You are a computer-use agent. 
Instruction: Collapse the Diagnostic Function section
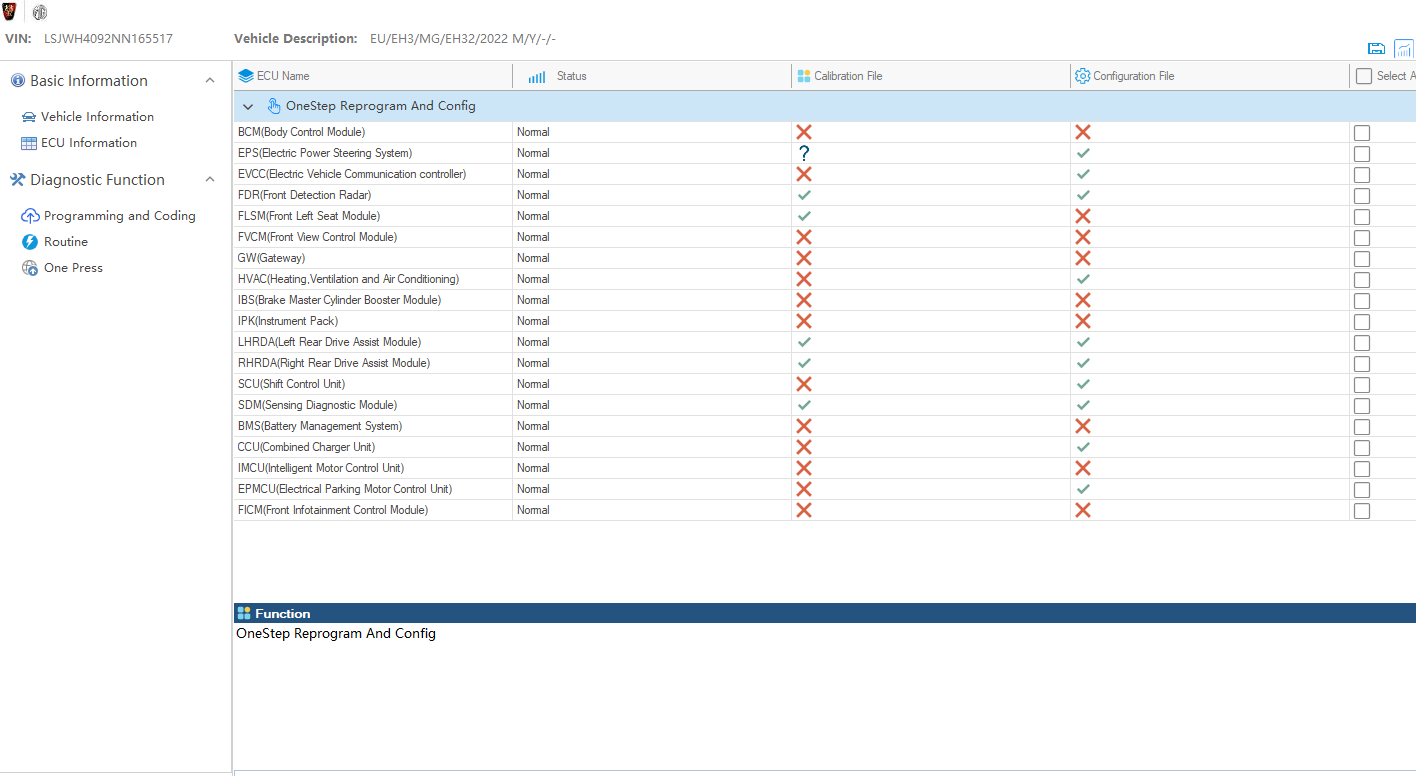coord(210,180)
